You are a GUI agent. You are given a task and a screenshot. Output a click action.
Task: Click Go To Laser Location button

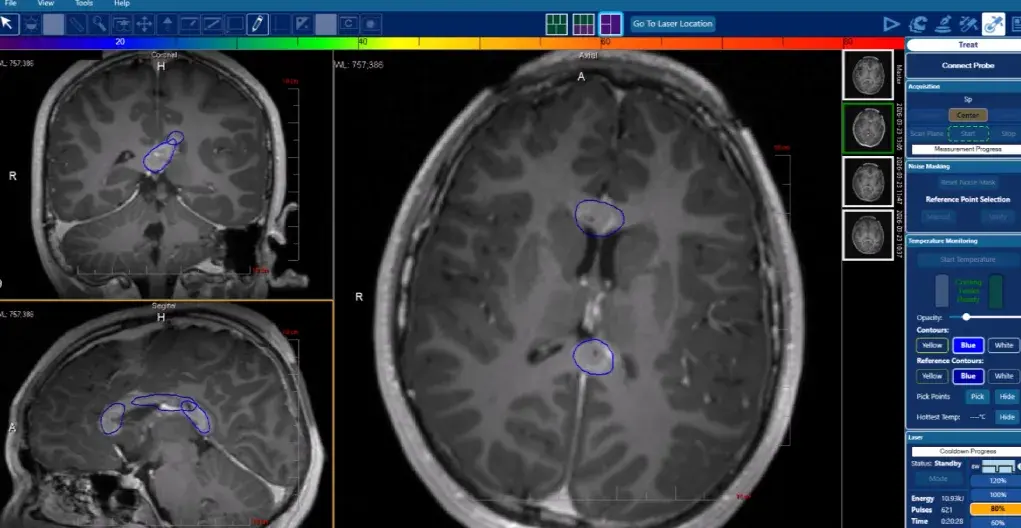tap(673, 24)
